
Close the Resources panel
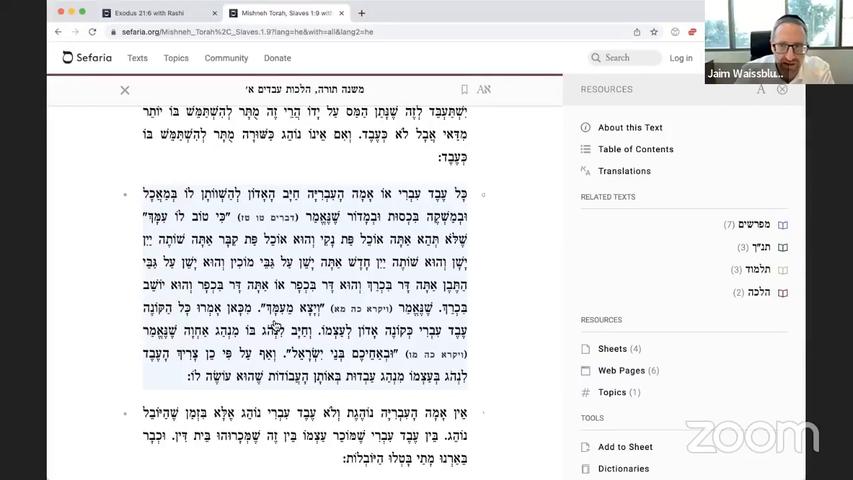[x=782, y=90]
